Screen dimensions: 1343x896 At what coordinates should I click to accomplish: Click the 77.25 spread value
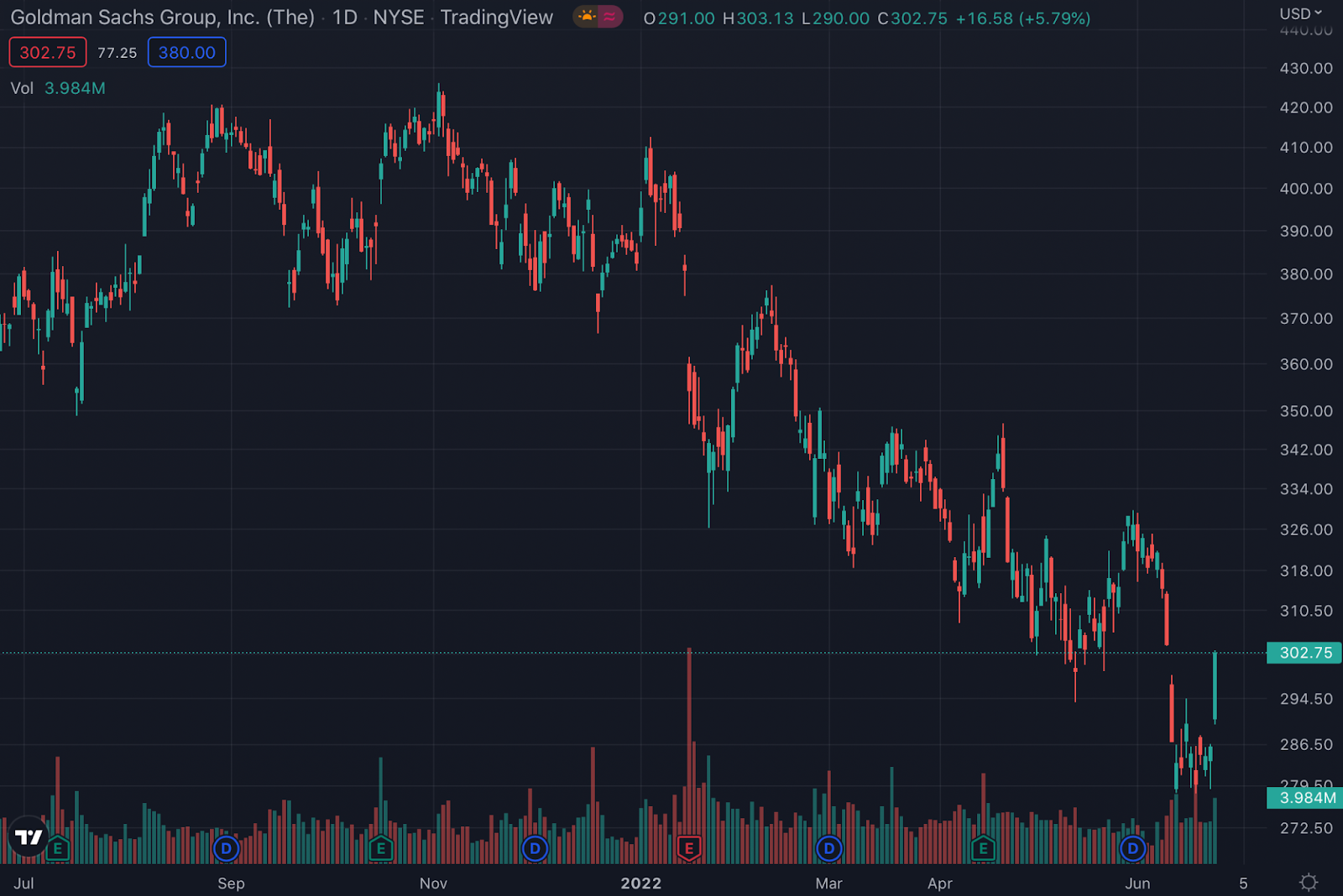click(117, 53)
